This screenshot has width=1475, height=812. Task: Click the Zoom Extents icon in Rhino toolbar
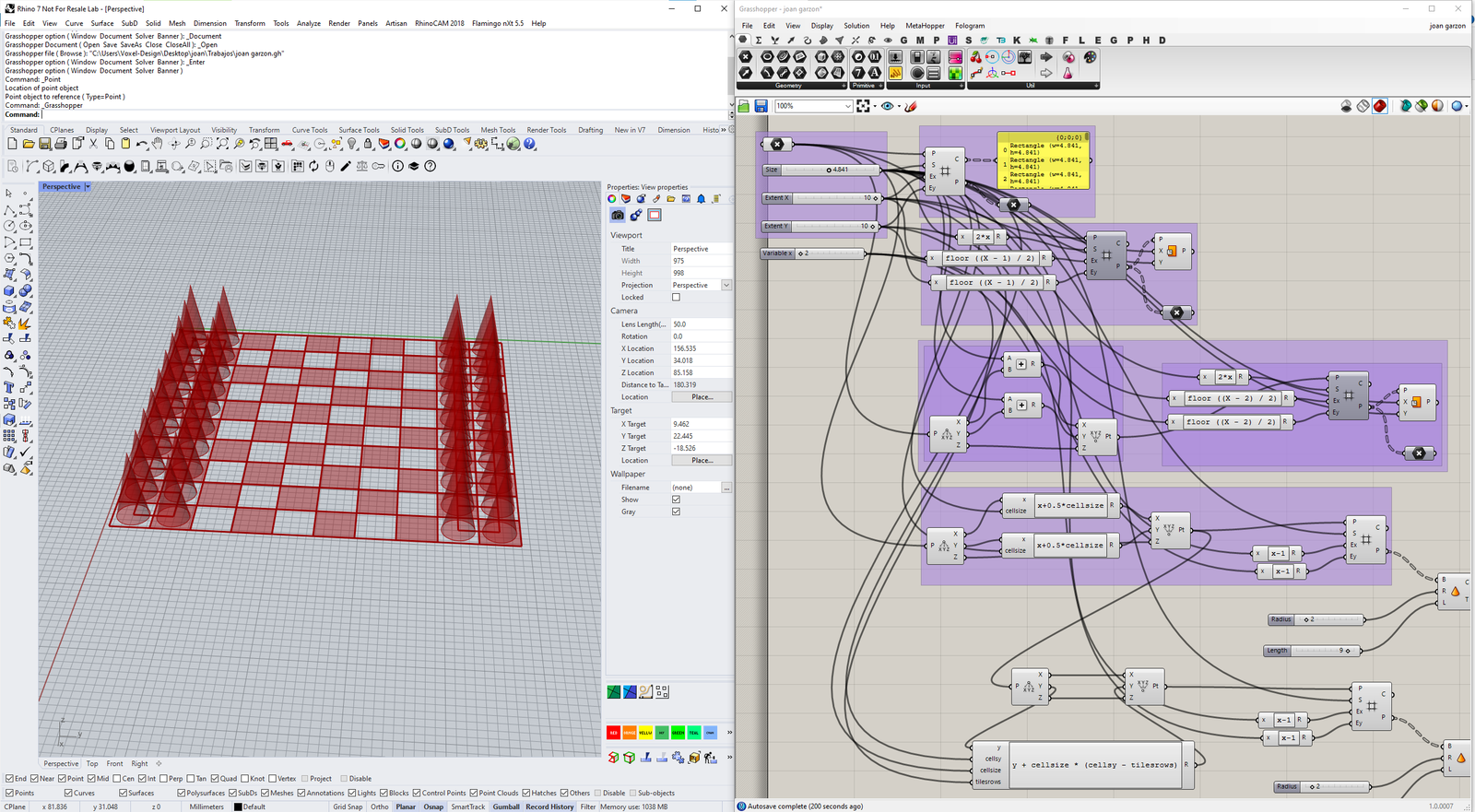click(x=222, y=144)
